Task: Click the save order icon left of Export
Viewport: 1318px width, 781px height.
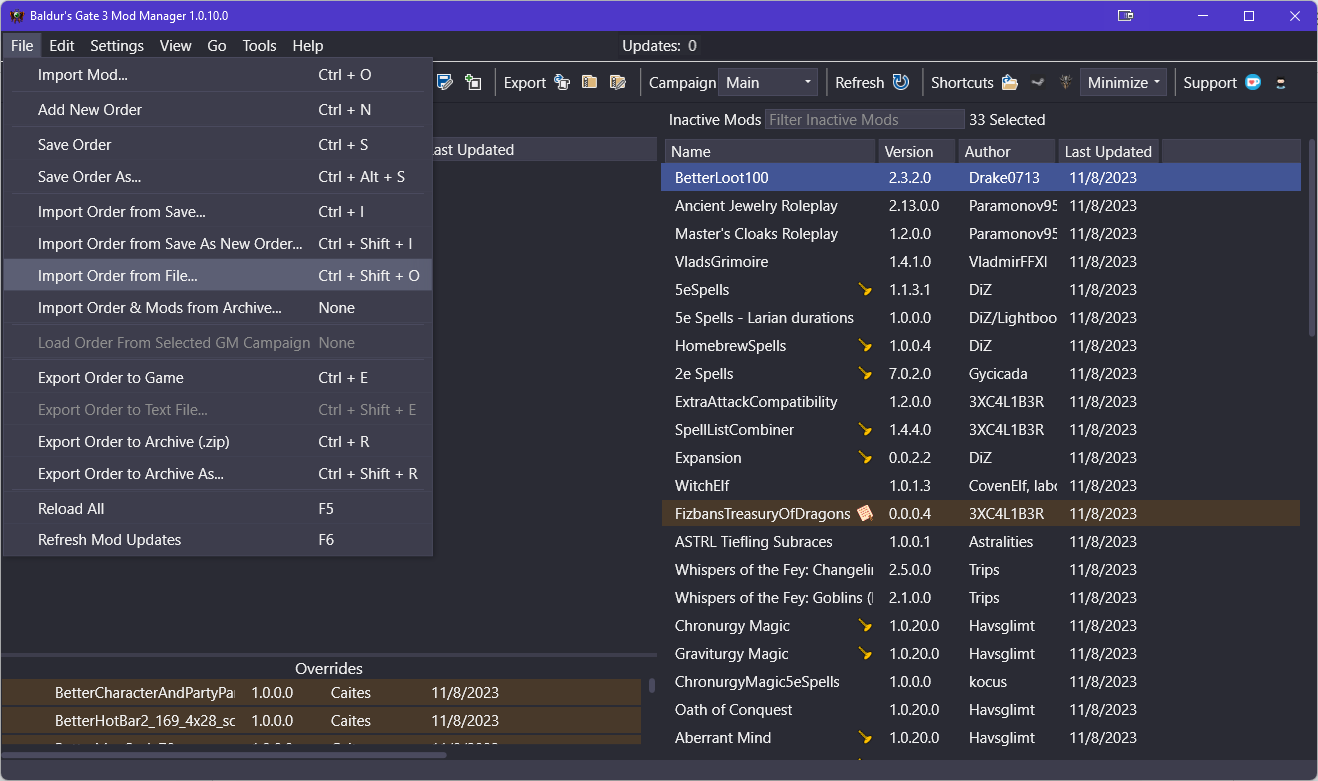Action: (x=446, y=82)
